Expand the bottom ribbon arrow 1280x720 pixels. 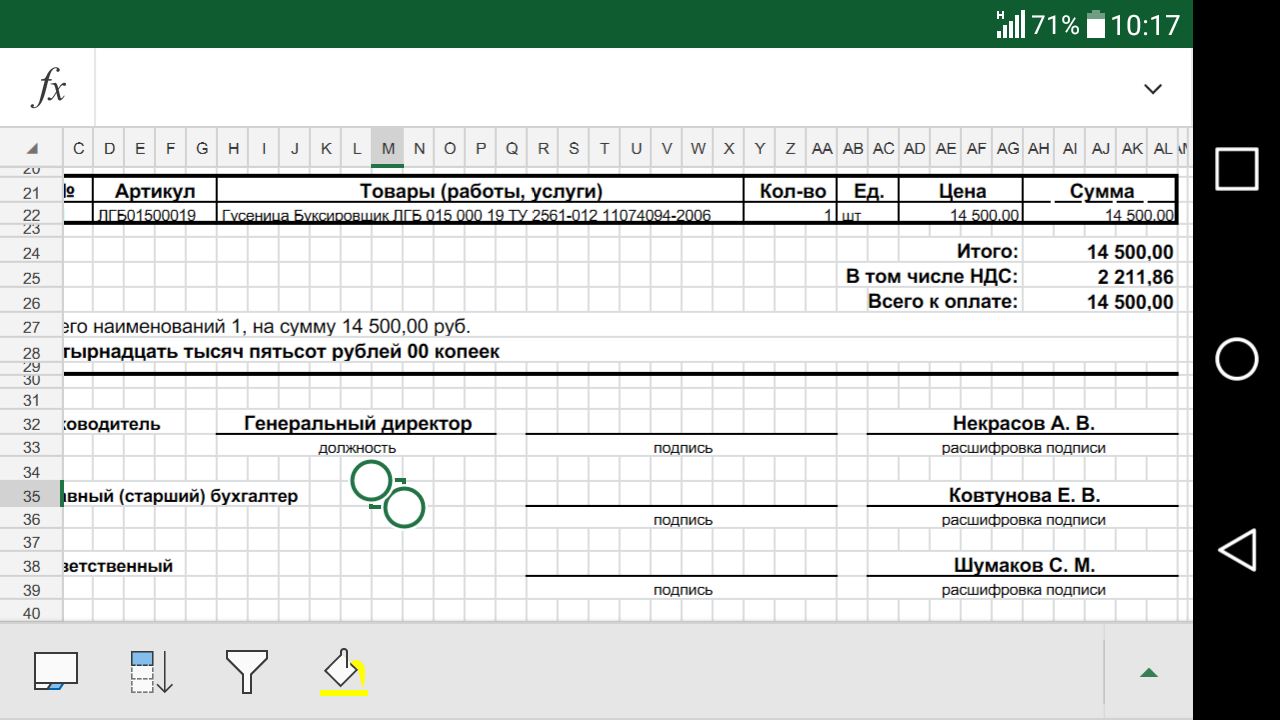click(x=1149, y=672)
